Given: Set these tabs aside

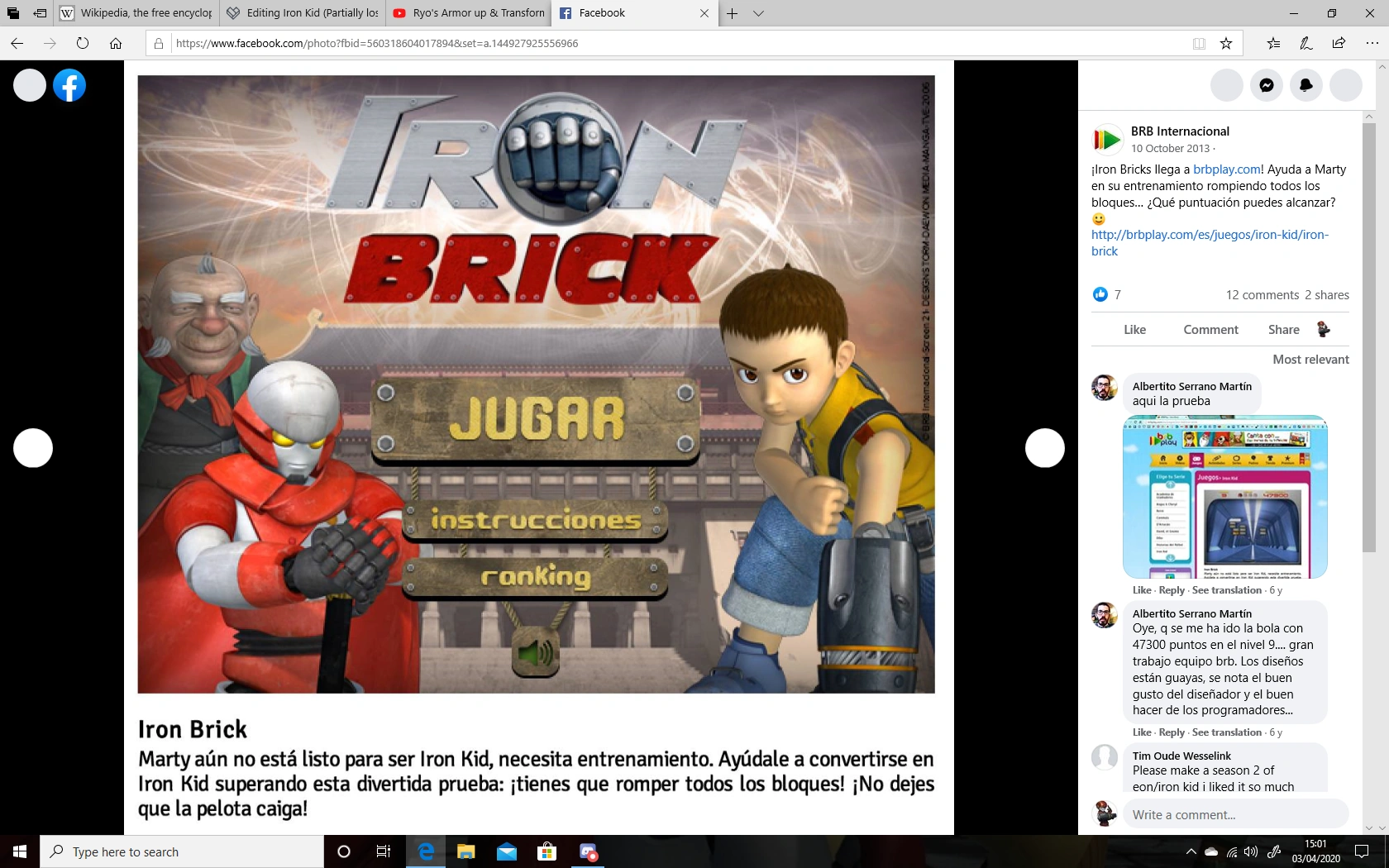Looking at the screenshot, I should pos(40,13).
